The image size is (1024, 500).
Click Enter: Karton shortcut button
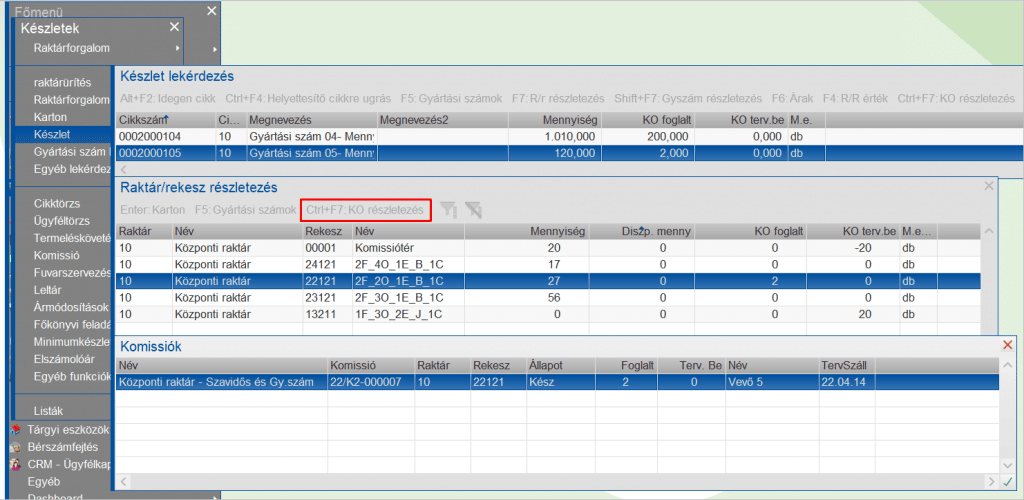(152, 210)
